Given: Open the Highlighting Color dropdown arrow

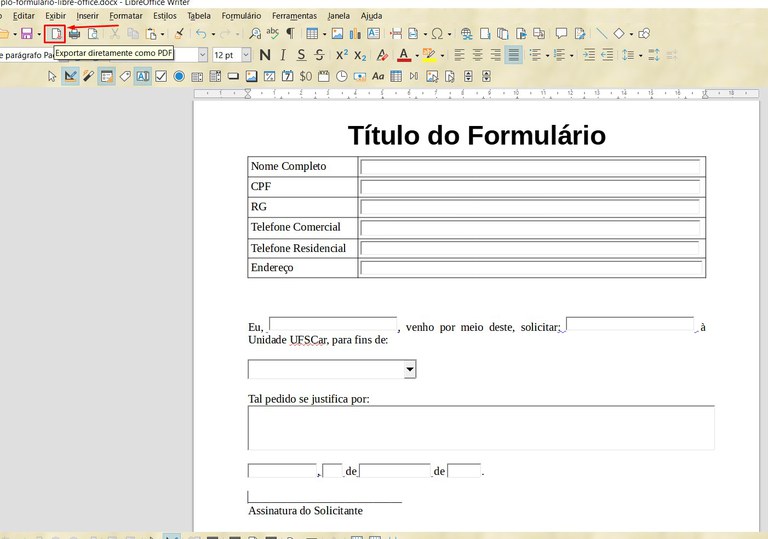Looking at the screenshot, I should pos(442,55).
